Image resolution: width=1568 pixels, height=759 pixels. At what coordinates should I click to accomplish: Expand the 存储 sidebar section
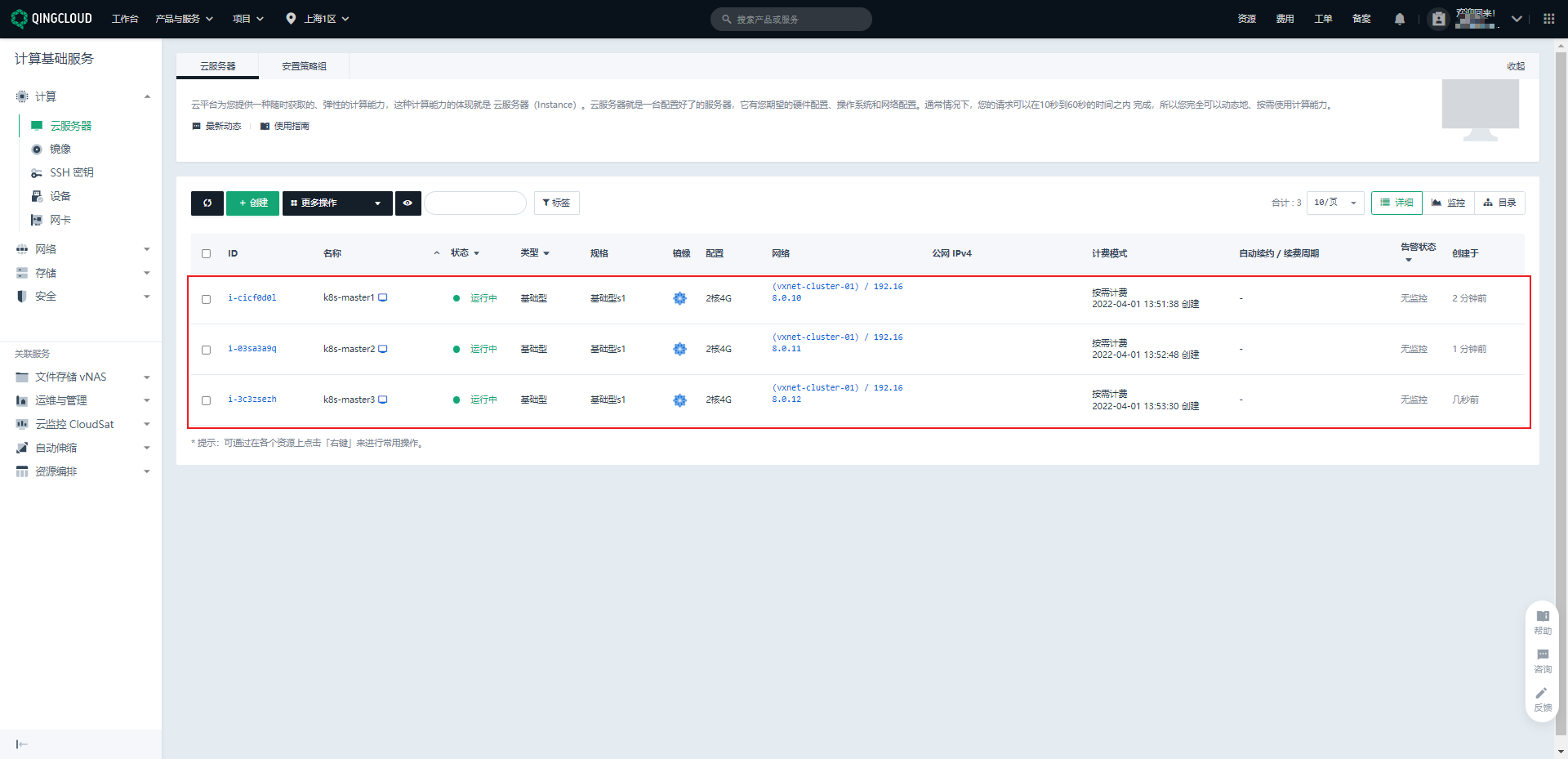click(x=147, y=274)
